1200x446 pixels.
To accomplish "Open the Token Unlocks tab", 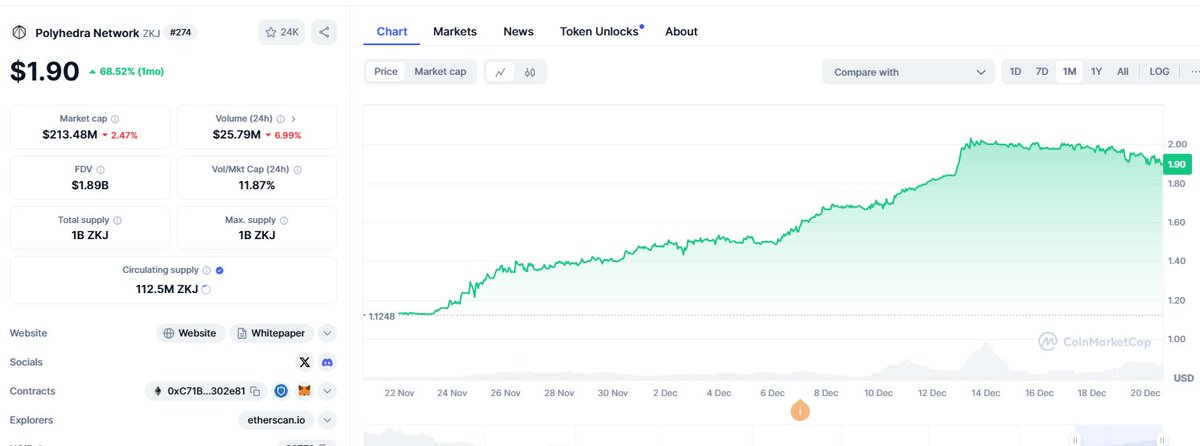I will pos(600,31).
